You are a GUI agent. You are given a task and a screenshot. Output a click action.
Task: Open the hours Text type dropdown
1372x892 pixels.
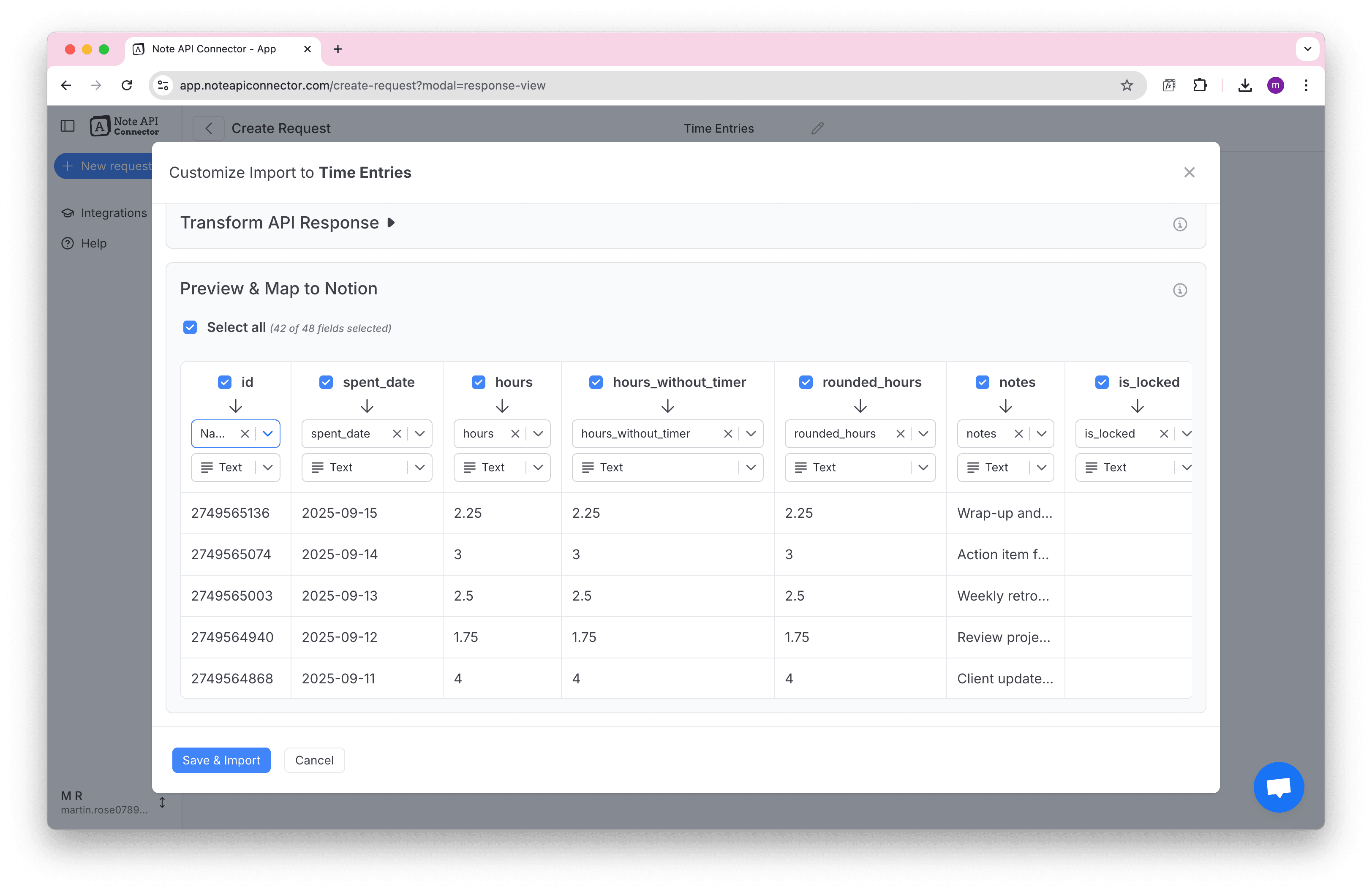pos(501,467)
